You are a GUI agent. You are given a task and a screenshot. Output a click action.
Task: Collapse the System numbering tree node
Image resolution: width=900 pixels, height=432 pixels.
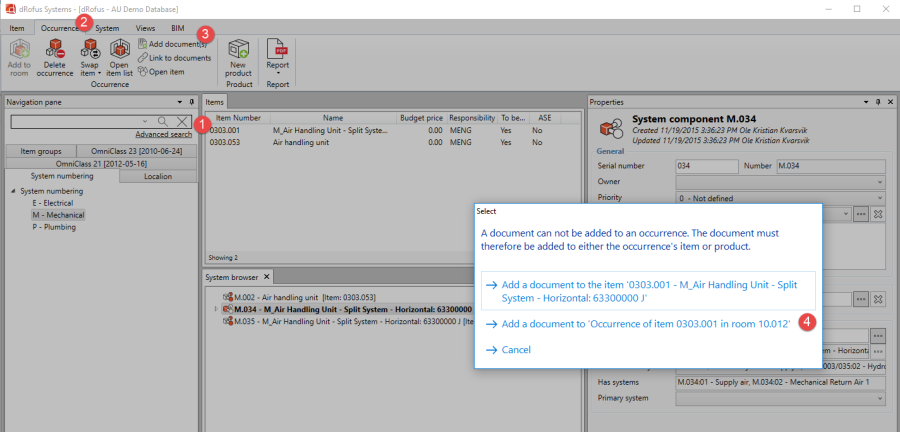point(13,191)
